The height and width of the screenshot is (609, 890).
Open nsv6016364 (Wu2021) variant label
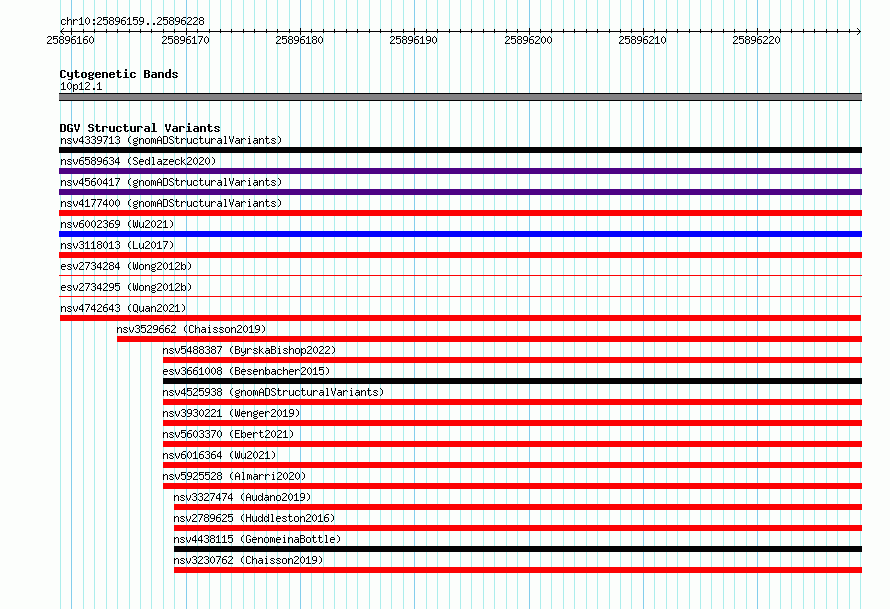(219, 455)
